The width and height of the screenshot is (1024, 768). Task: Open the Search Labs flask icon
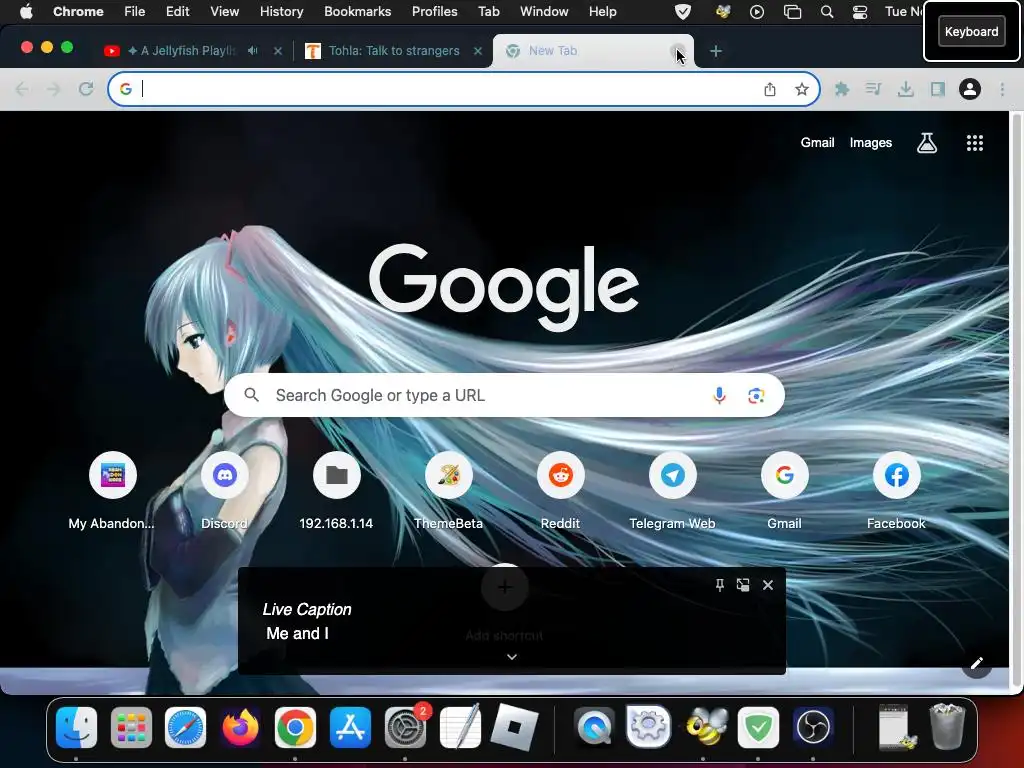tap(927, 143)
